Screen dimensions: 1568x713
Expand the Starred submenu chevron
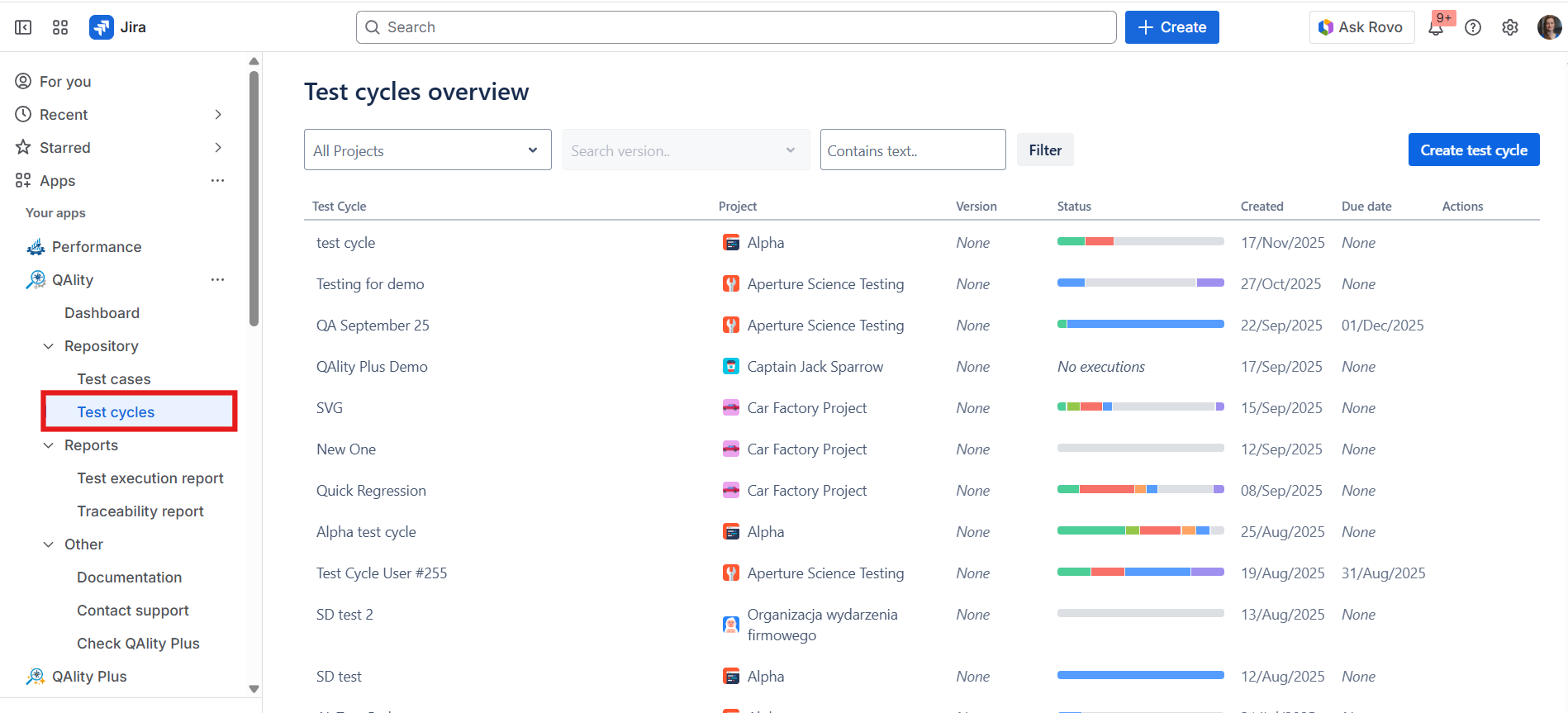[218, 147]
